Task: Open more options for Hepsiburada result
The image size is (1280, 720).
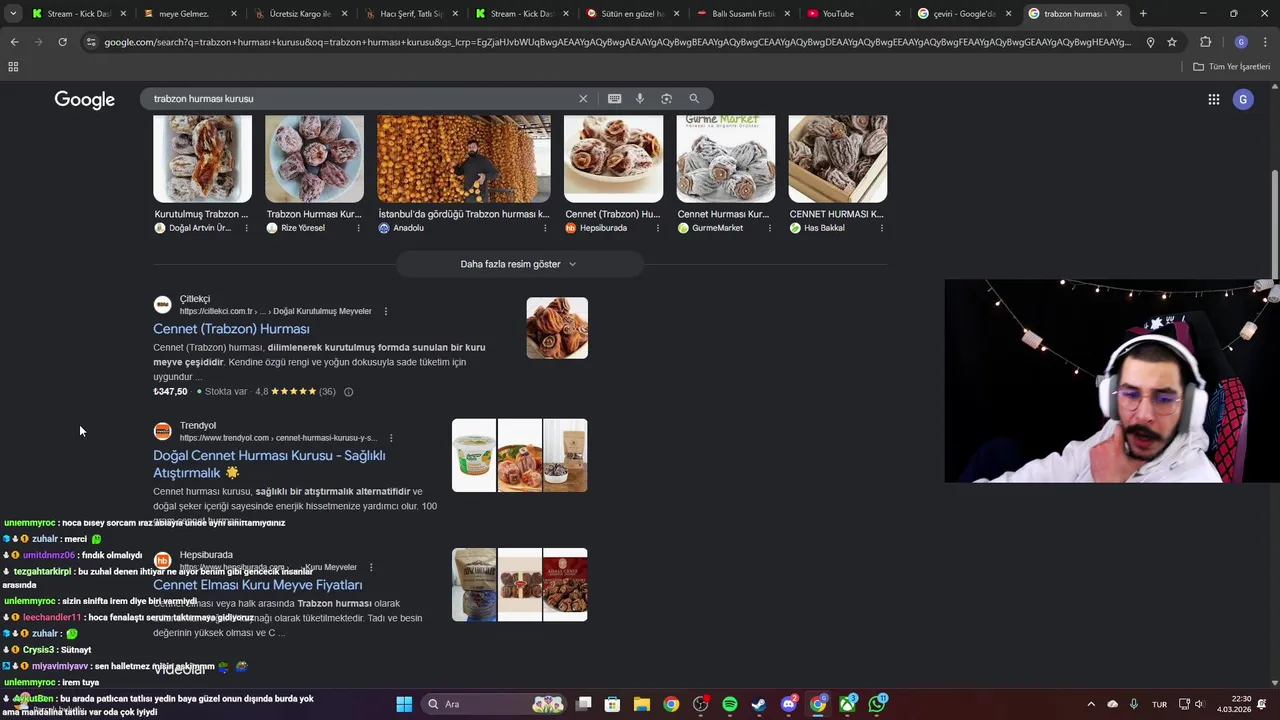Action: click(x=371, y=567)
